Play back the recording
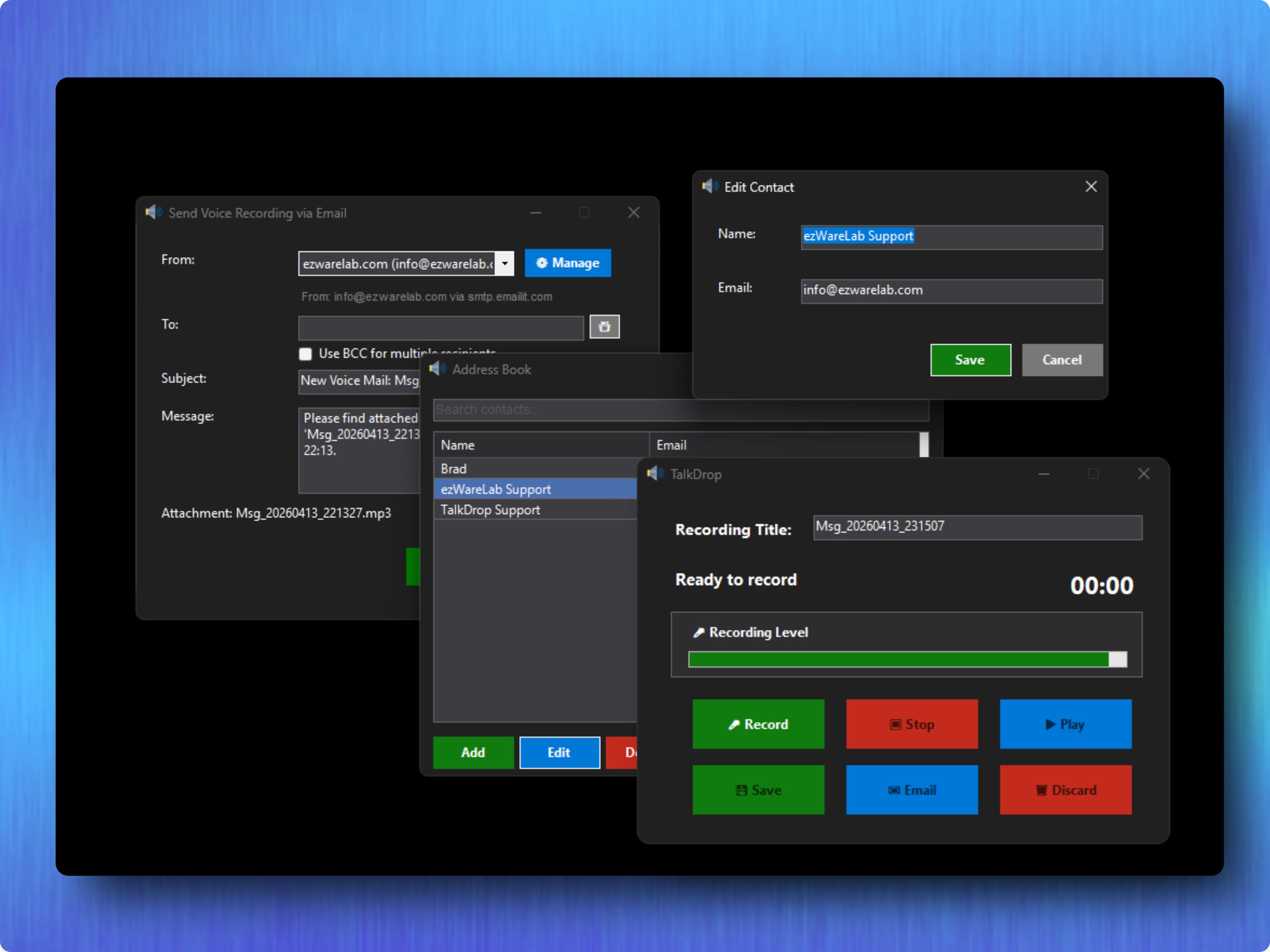This screenshot has width=1270, height=952. (x=1065, y=724)
